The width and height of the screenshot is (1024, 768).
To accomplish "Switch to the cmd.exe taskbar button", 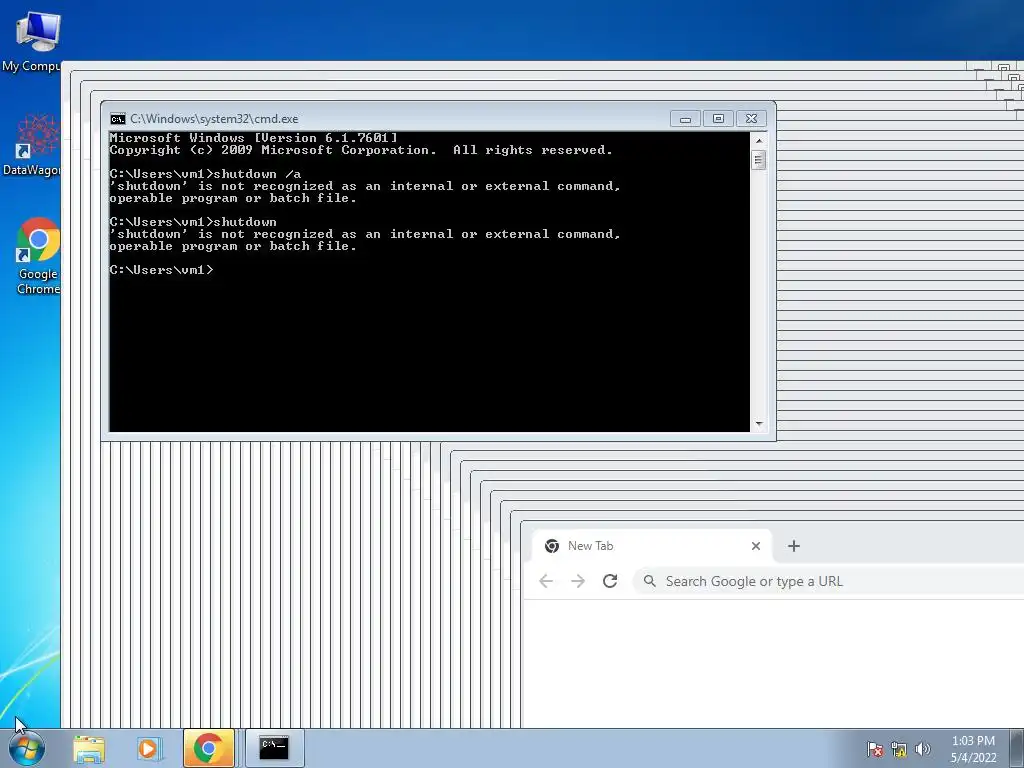I will pos(274,748).
